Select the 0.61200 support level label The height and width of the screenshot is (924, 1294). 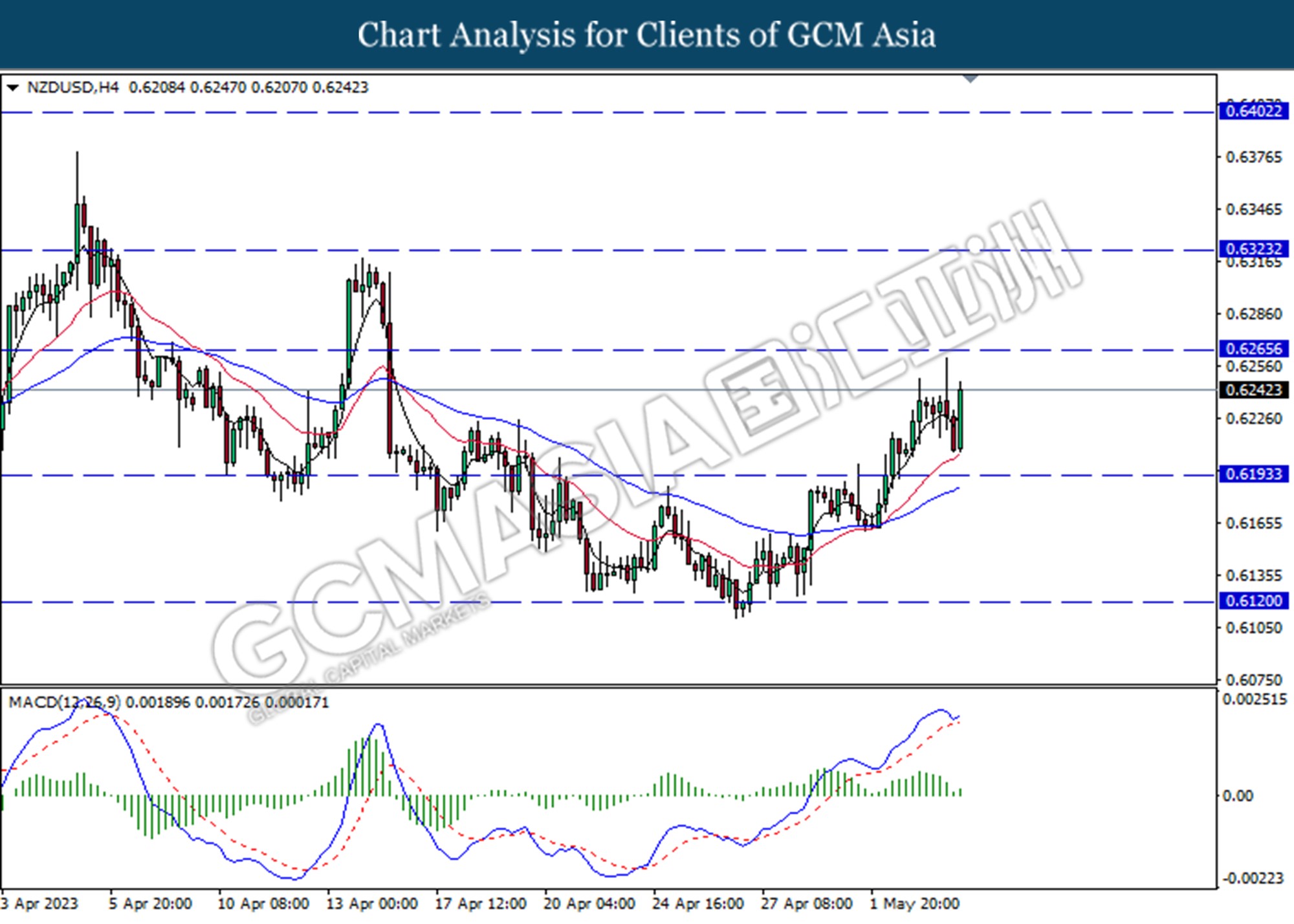[x=1254, y=601]
